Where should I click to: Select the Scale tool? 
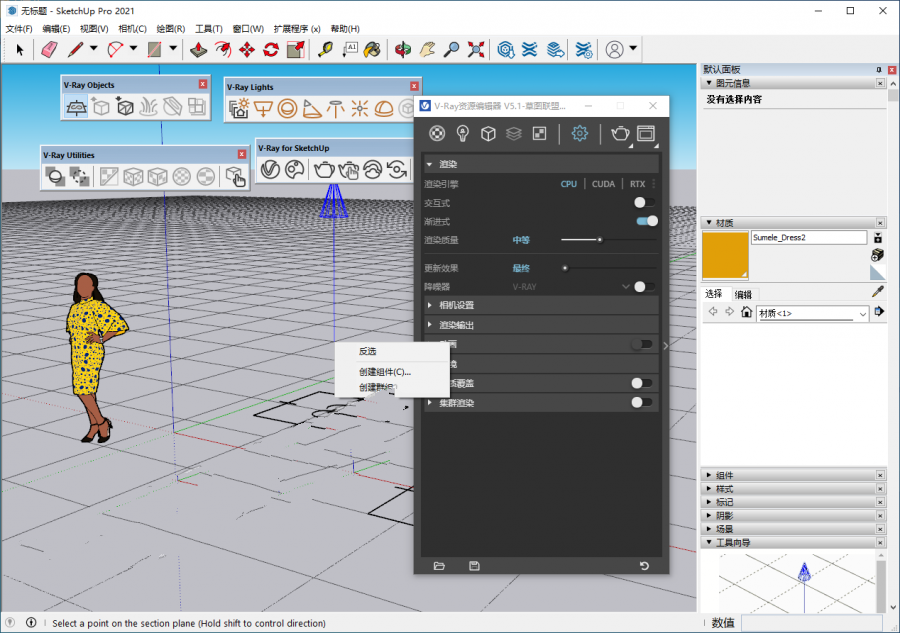pyautogui.click(x=296, y=50)
